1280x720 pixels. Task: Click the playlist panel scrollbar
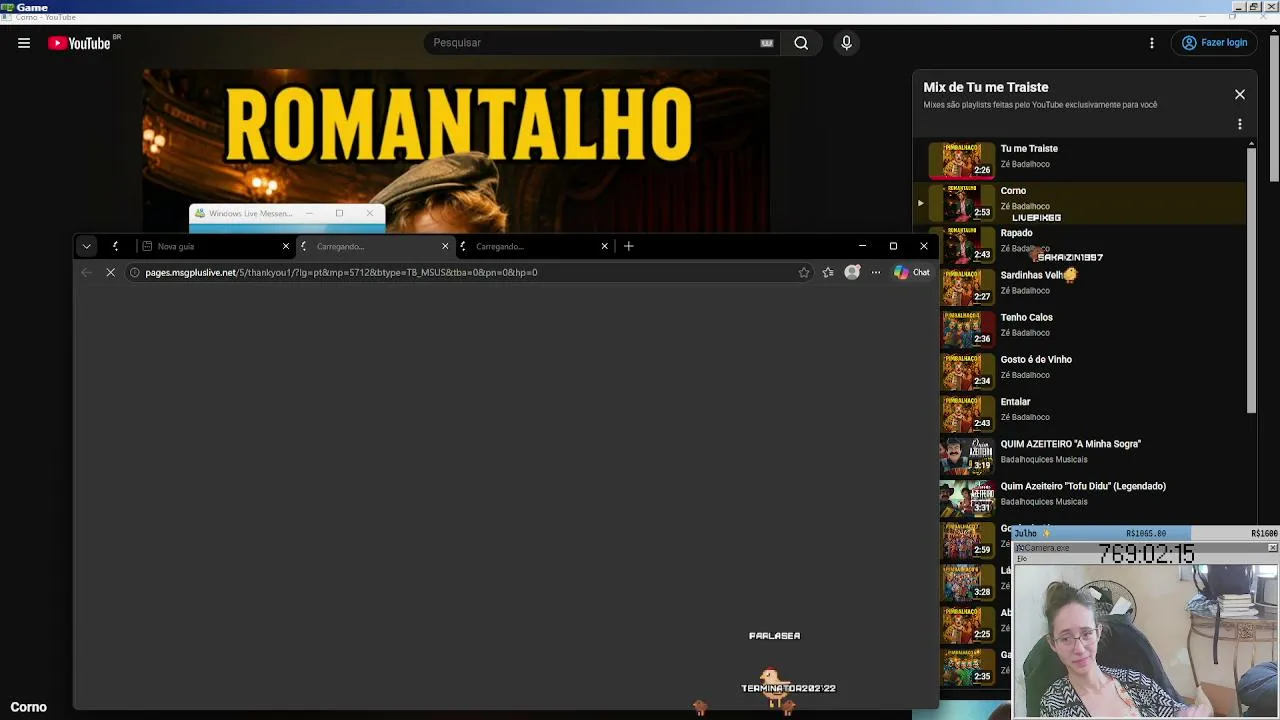(x=1251, y=278)
